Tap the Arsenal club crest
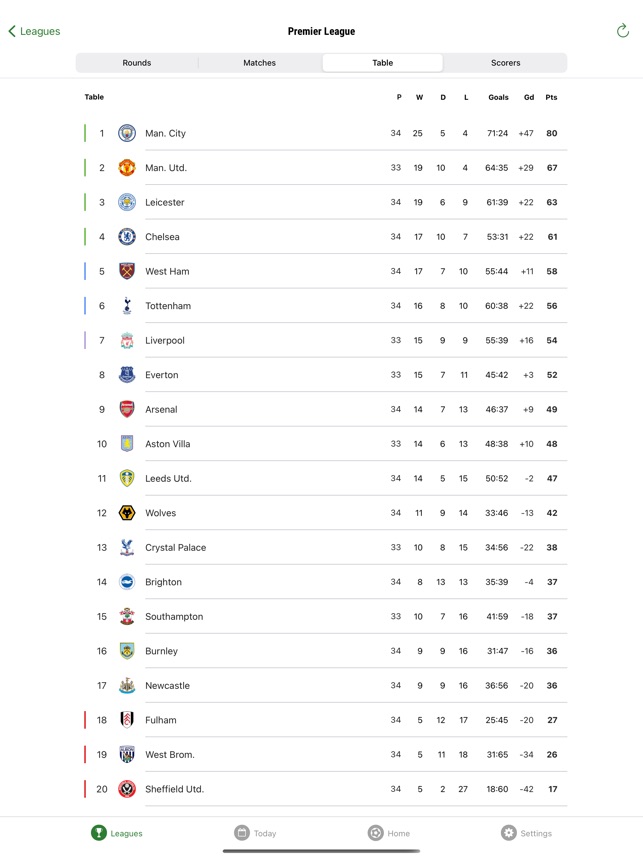Viewport: 643px width, 858px height. [127, 409]
